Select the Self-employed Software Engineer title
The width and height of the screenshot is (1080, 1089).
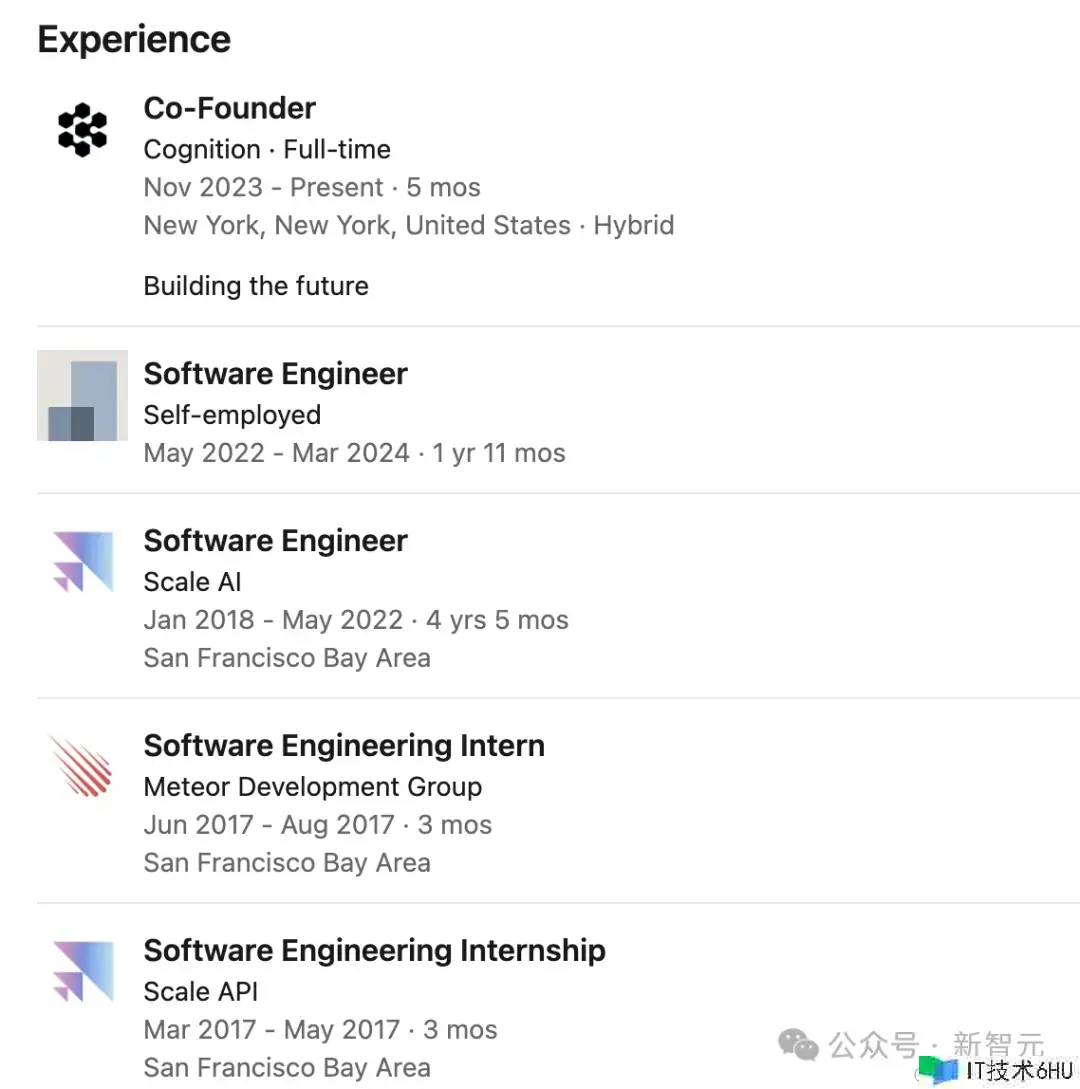tap(276, 374)
